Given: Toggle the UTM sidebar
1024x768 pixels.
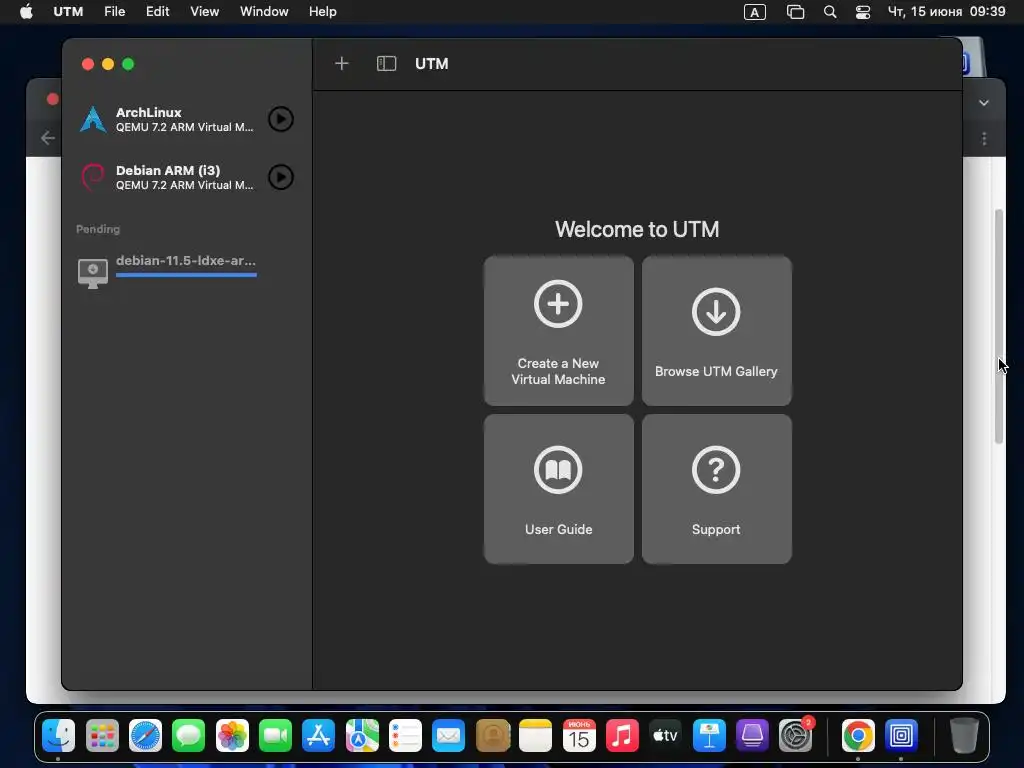Looking at the screenshot, I should click(387, 63).
